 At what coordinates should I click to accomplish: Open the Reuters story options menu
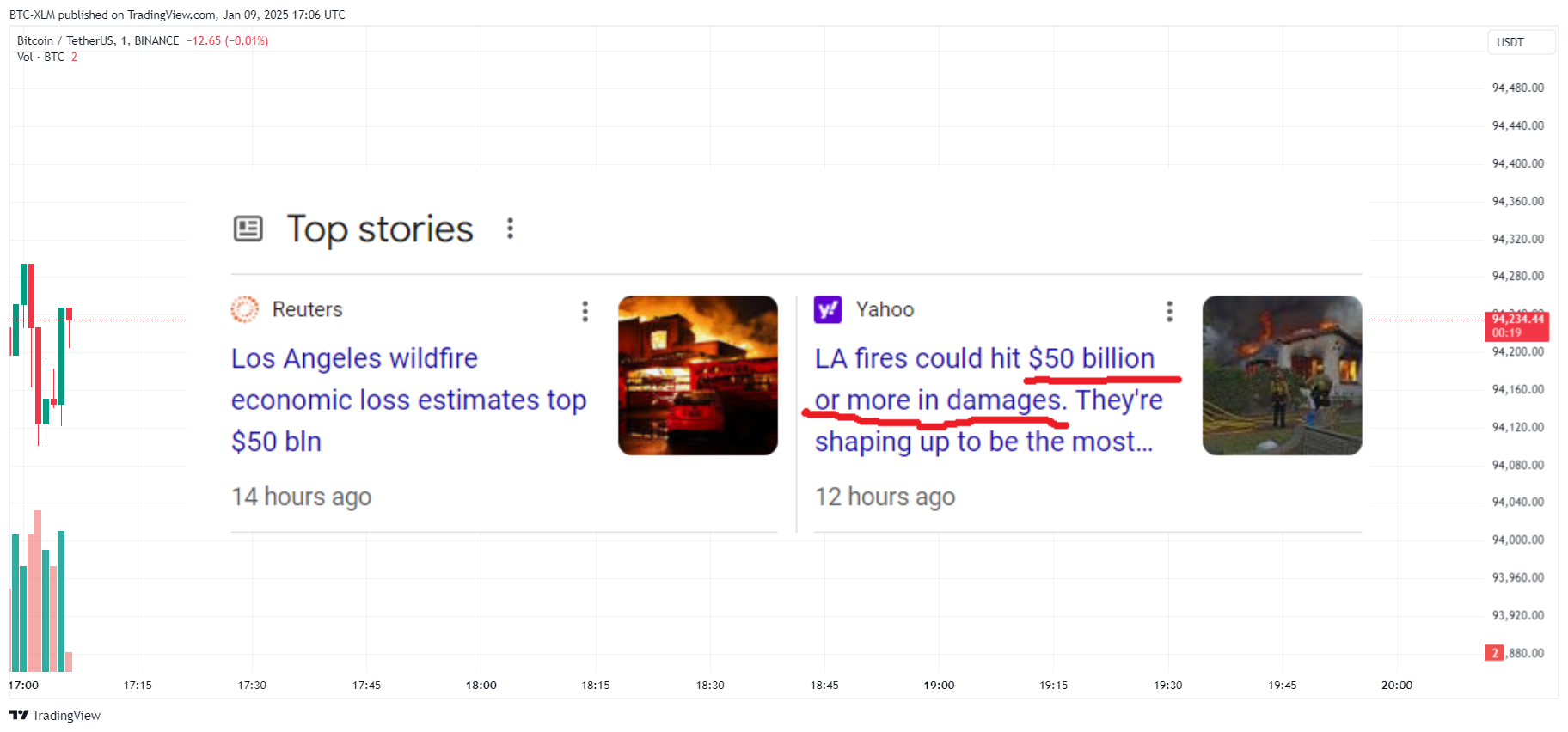pos(585,311)
